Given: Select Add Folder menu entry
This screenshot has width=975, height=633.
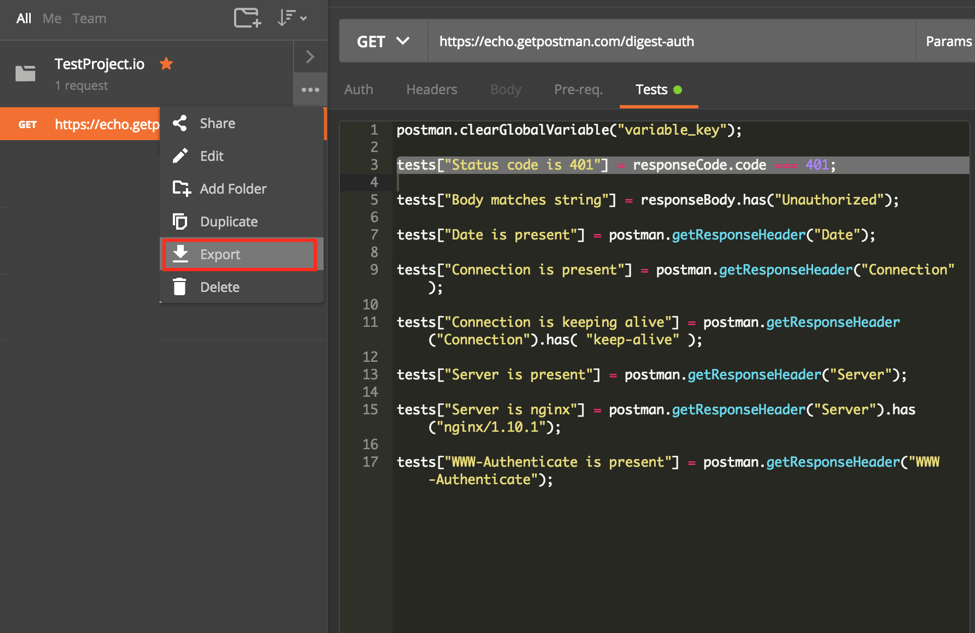Looking at the screenshot, I should pyautogui.click(x=242, y=188).
